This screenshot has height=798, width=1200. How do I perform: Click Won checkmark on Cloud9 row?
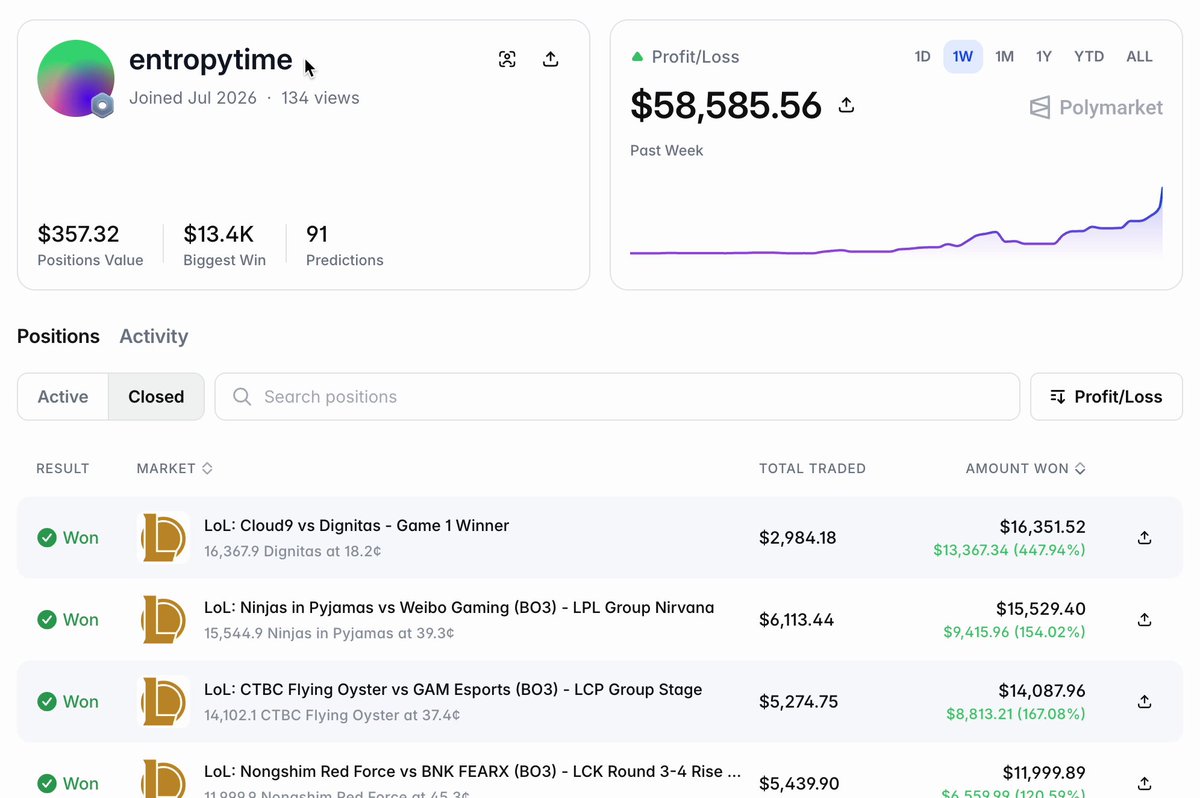tap(46, 538)
